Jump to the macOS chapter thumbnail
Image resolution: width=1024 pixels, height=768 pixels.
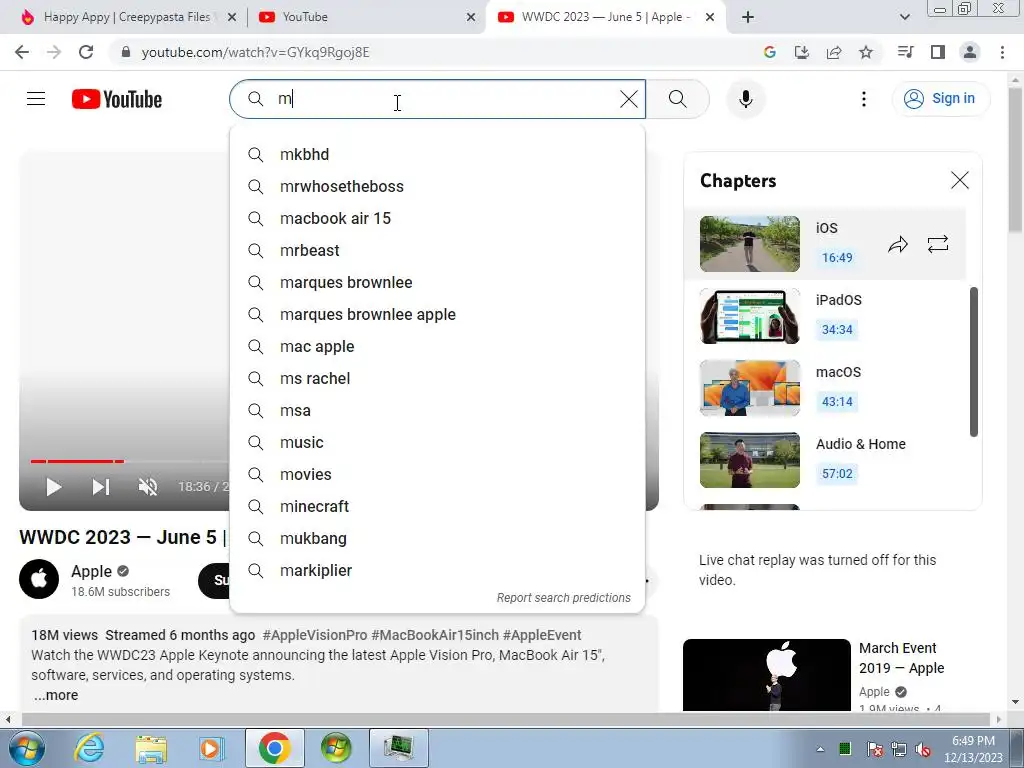coord(750,388)
